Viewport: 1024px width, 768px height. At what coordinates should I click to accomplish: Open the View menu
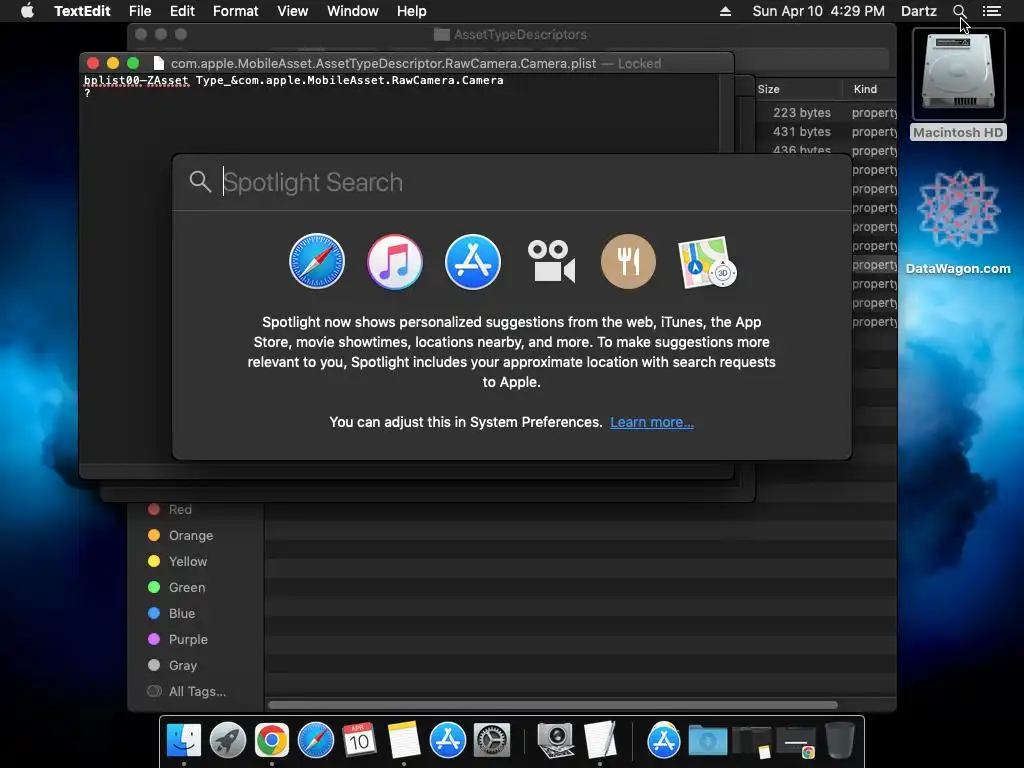coord(292,11)
